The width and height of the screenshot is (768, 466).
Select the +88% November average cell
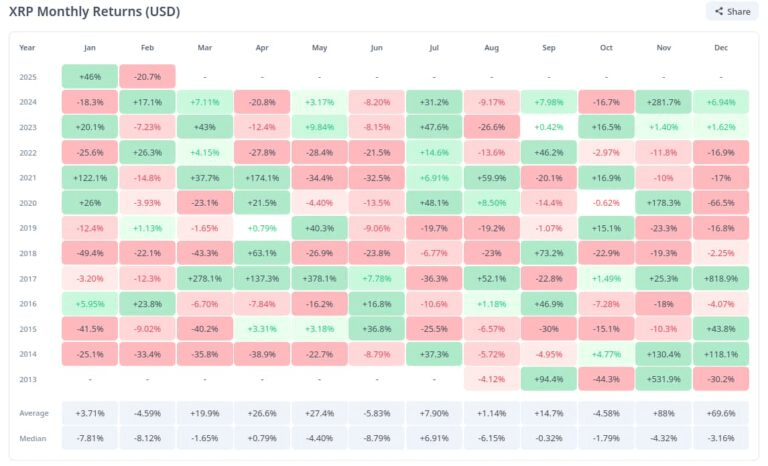pyautogui.click(x=663, y=412)
